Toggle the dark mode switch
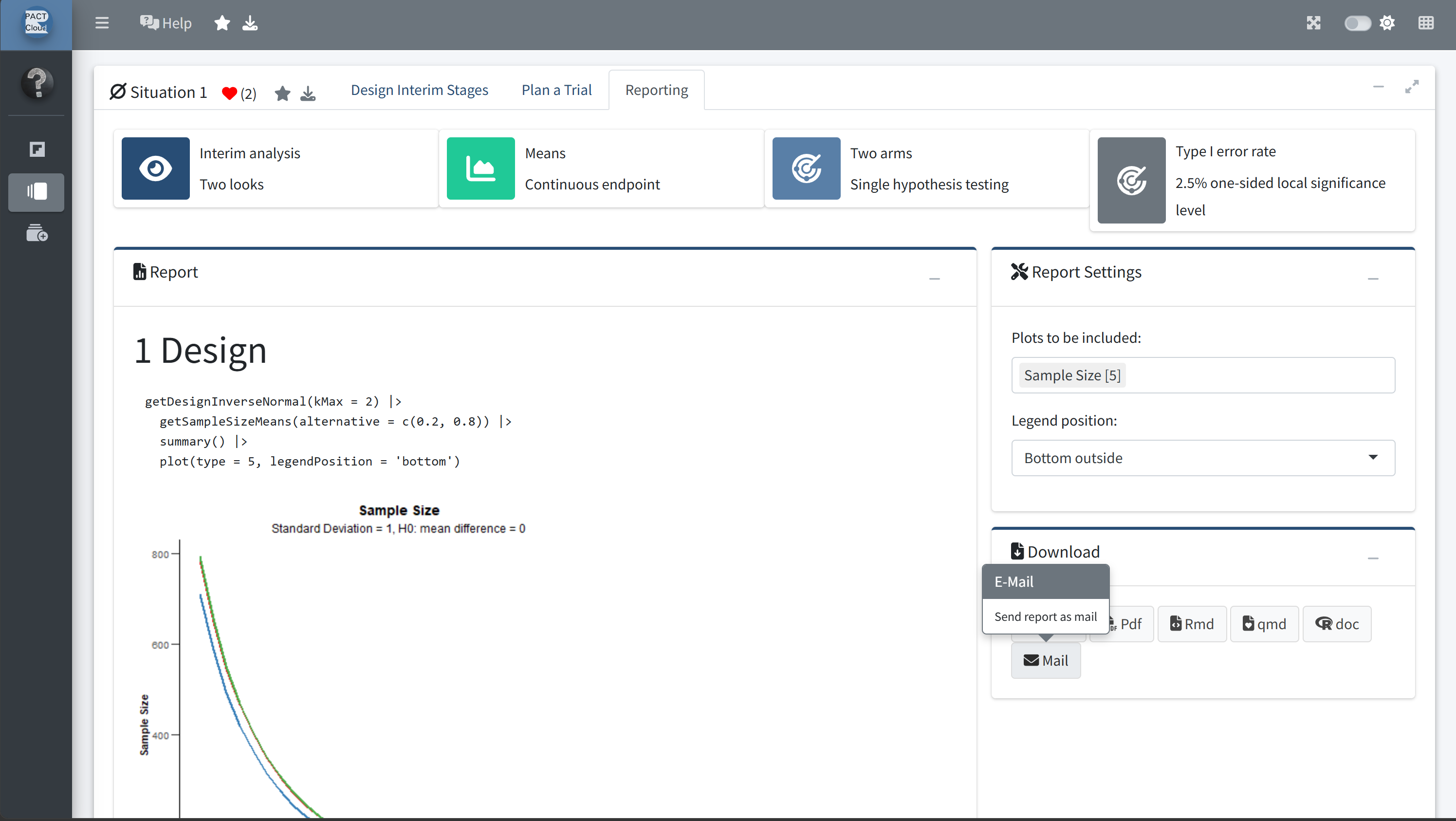This screenshot has width=1456, height=821. click(x=1357, y=23)
